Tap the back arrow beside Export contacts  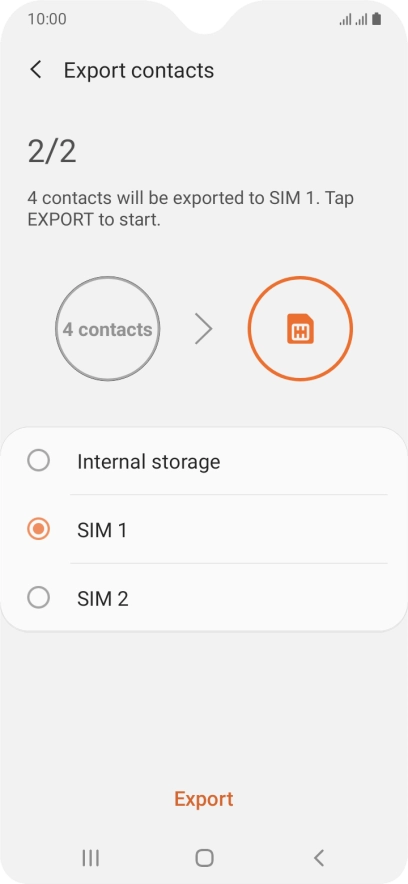36,70
